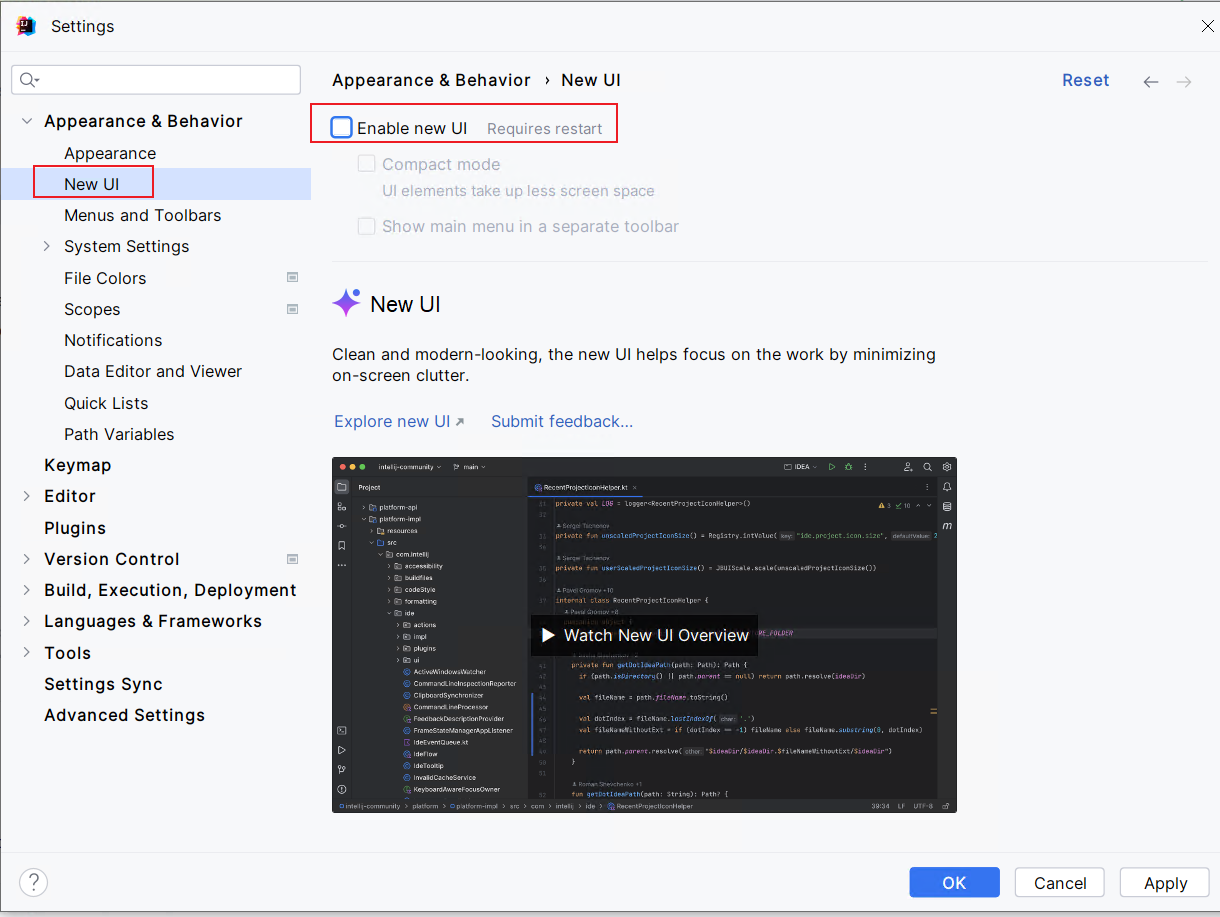Click the Version Control project-level icon
The height and width of the screenshot is (917, 1220).
point(293,559)
